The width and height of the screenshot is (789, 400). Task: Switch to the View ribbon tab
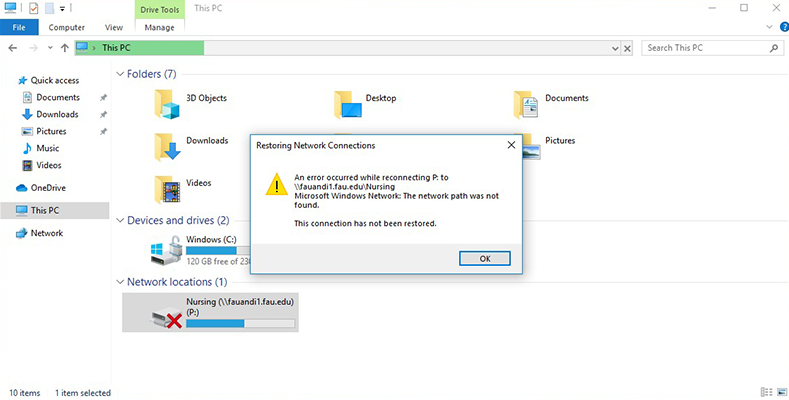(x=115, y=28)
